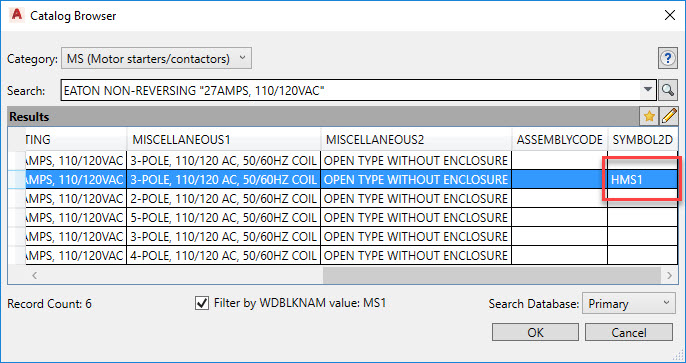Click the scroll left arrow
Screen dimensions: 686x363
[35, 275]
